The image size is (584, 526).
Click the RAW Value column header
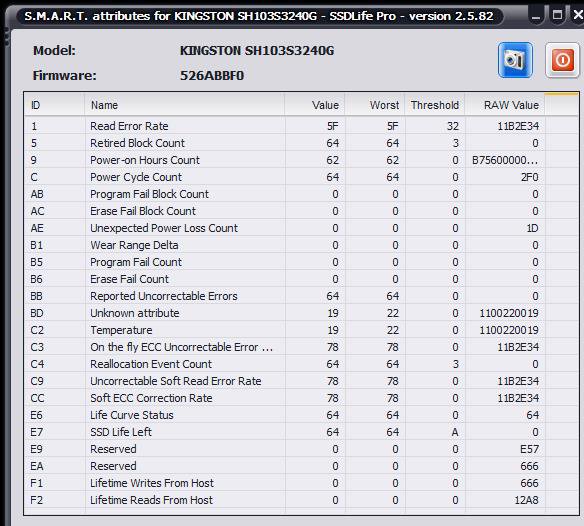pos(505,105)
